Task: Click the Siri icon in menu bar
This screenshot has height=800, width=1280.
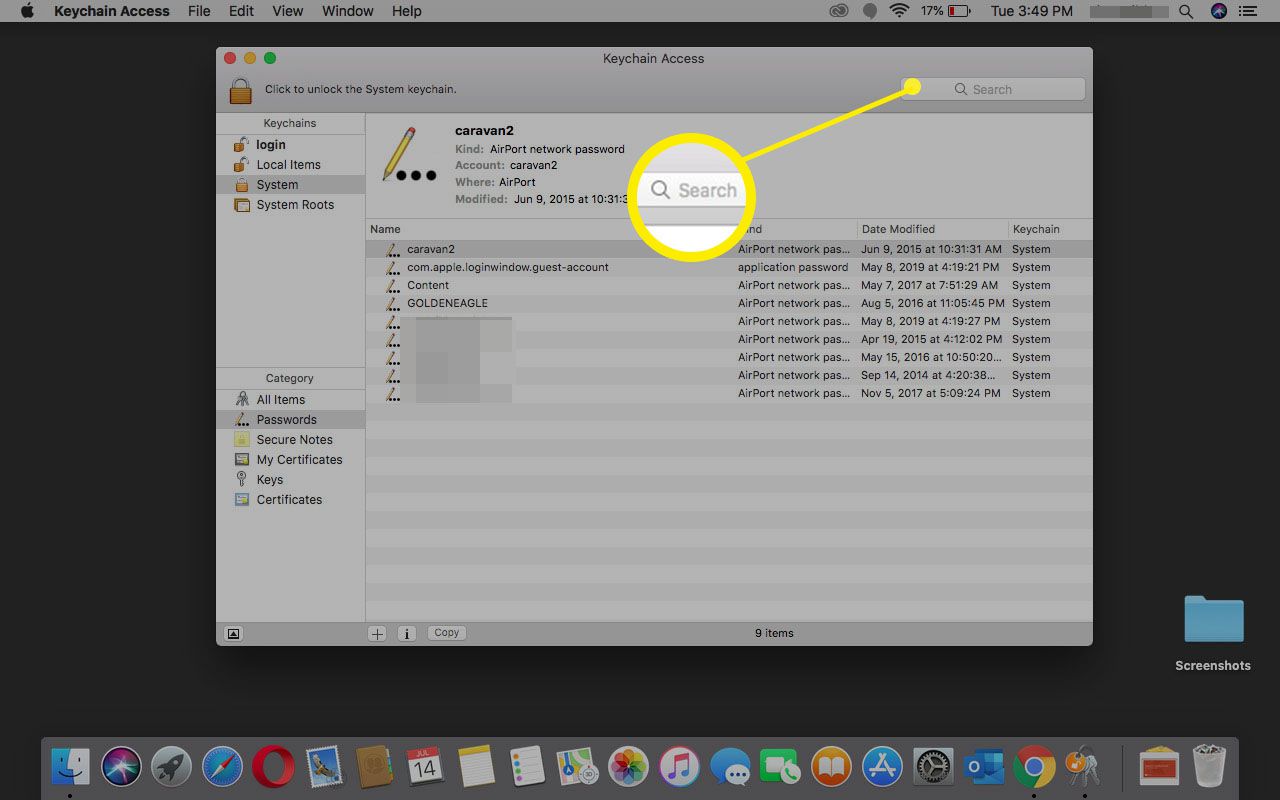Action: click(x=1218, y=11)
